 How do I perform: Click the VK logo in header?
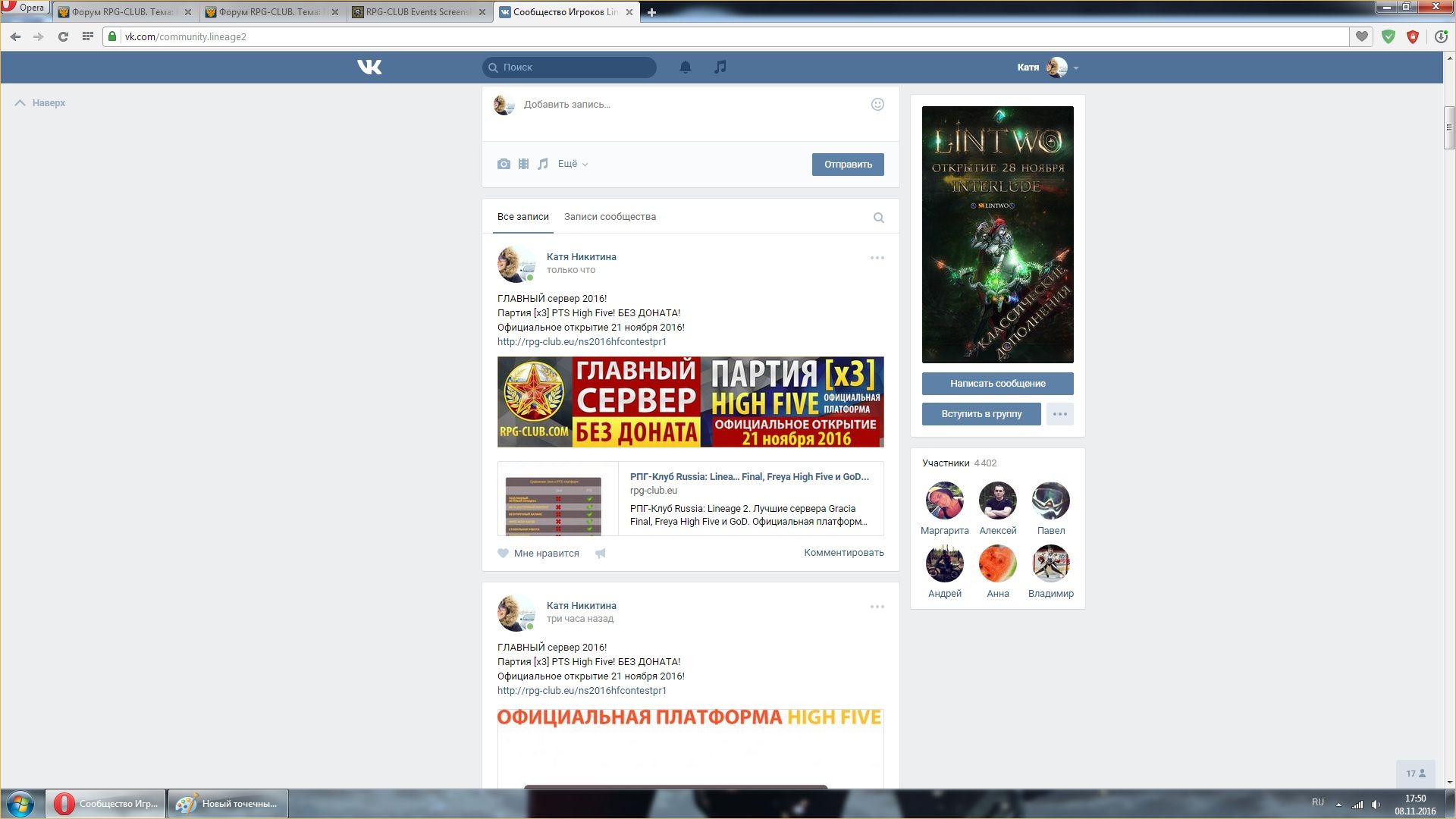[x=369, y=67]
